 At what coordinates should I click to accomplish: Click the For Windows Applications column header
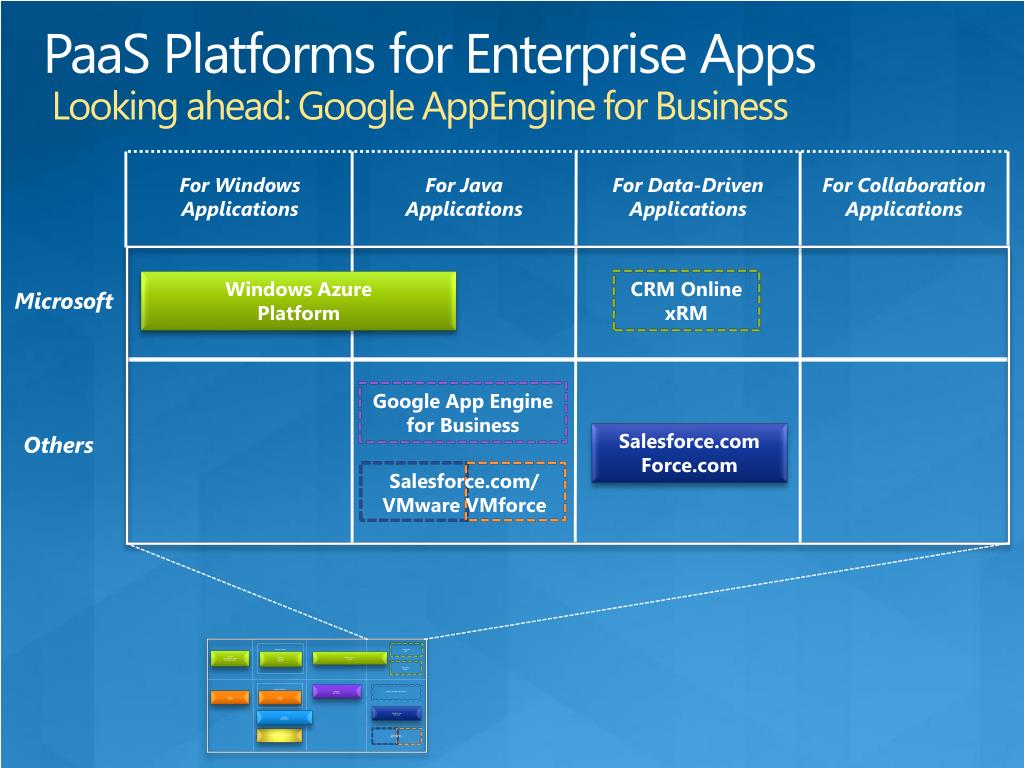[x=240, y=197]
